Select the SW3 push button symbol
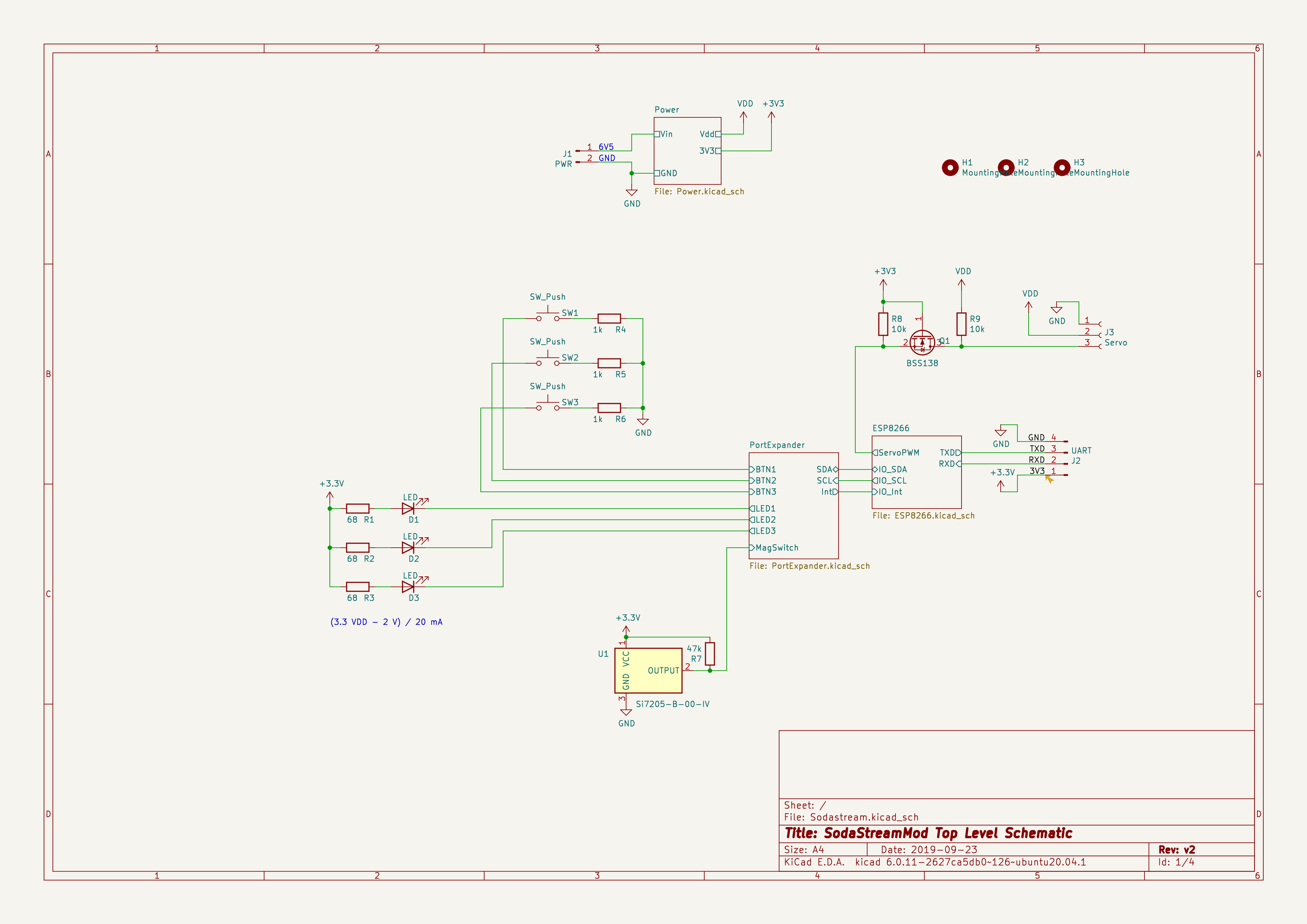 (547, 405)
